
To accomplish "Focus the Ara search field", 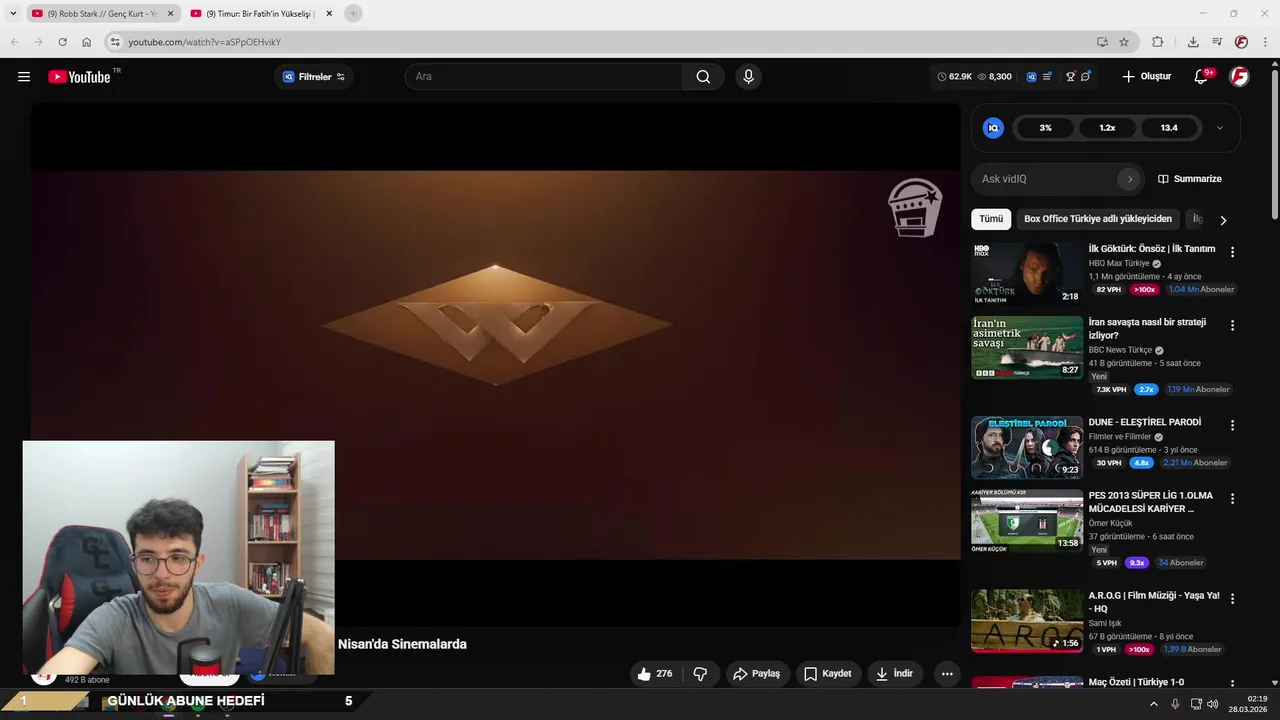I will [544, 77].
